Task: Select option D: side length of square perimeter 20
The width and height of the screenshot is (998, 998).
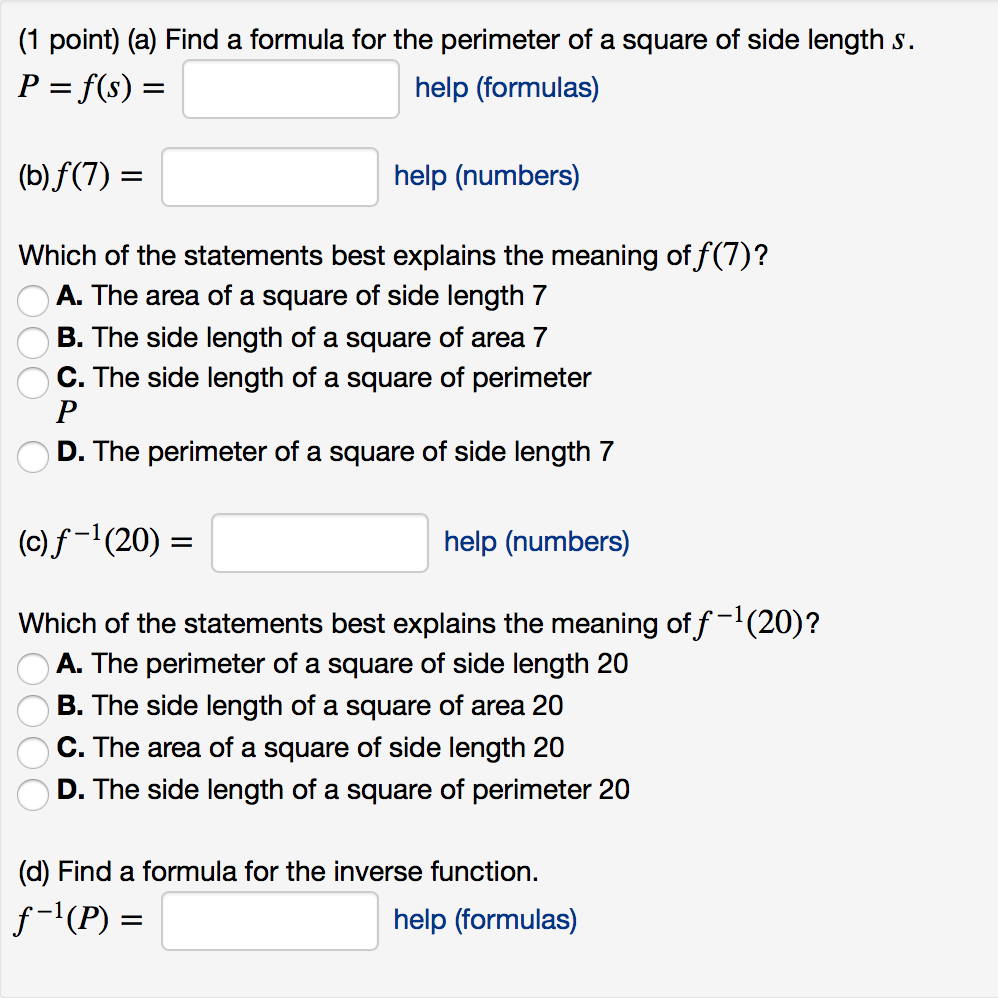Action: pyautogui.click(x=32, y=795)
